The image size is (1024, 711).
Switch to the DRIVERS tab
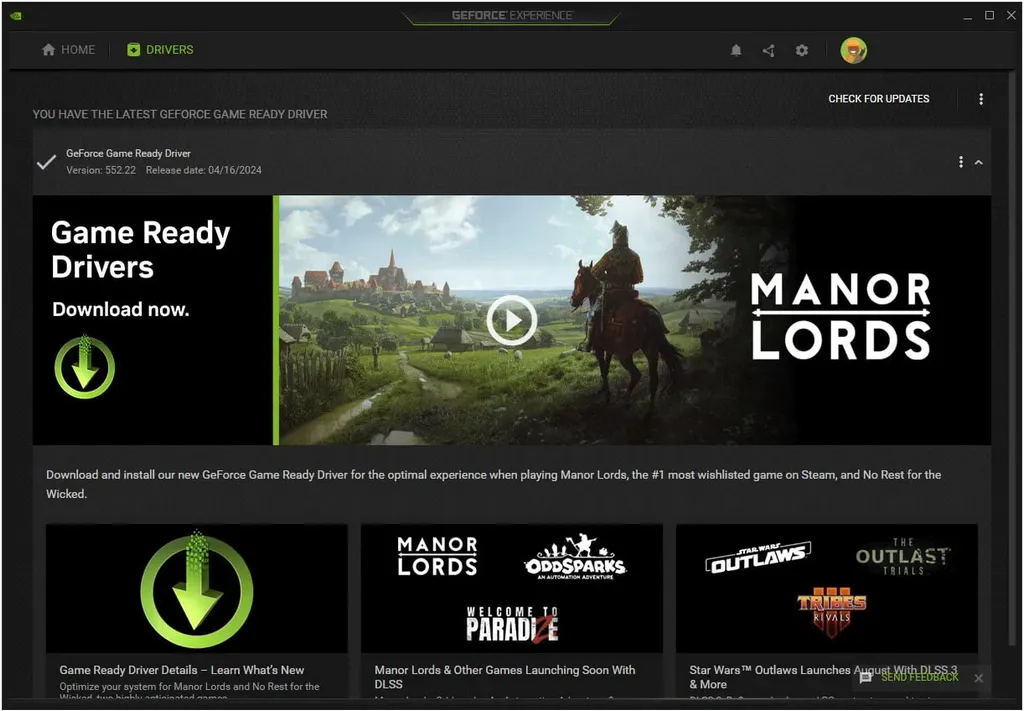(x=161, y=50)
